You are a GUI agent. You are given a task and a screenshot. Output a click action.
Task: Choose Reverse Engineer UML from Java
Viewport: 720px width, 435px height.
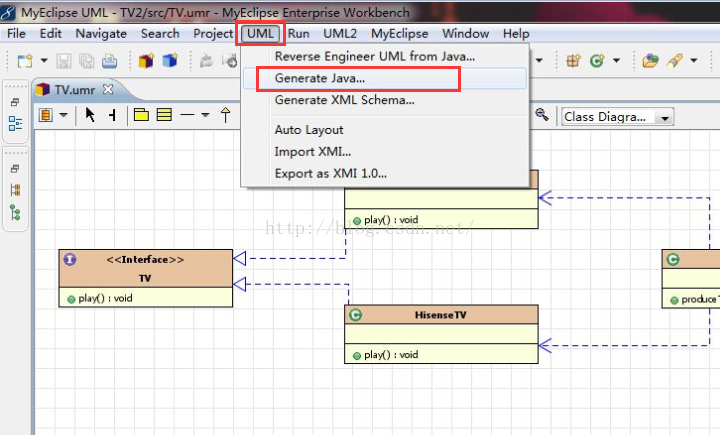pyautogui.click(x=385, y=56)
